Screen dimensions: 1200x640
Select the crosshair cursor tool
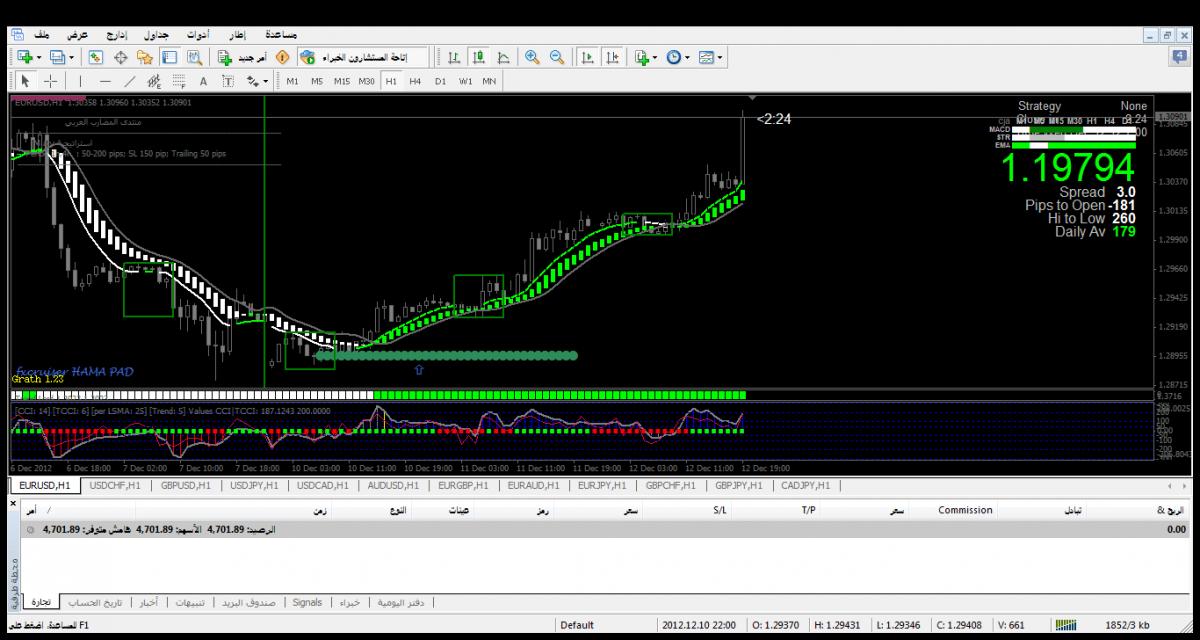pos(50,81)
